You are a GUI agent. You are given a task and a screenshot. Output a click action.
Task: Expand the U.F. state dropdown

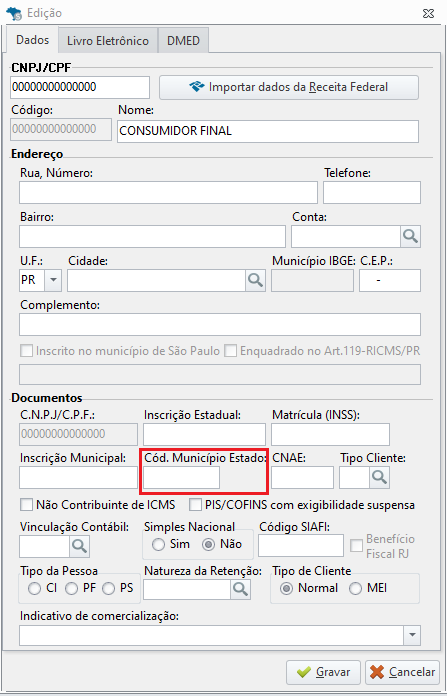coord(53,281)
